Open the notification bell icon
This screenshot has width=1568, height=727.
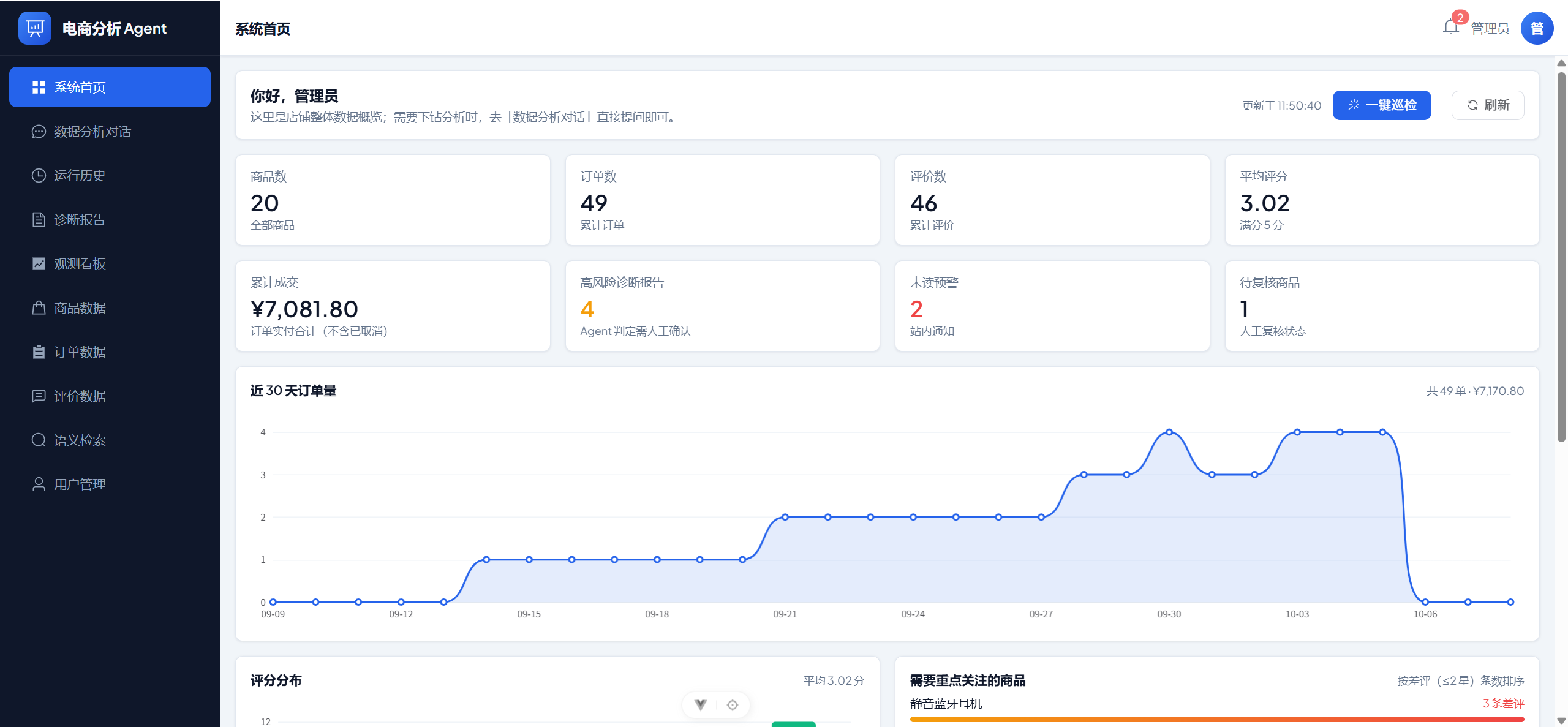pos(1450,27)
